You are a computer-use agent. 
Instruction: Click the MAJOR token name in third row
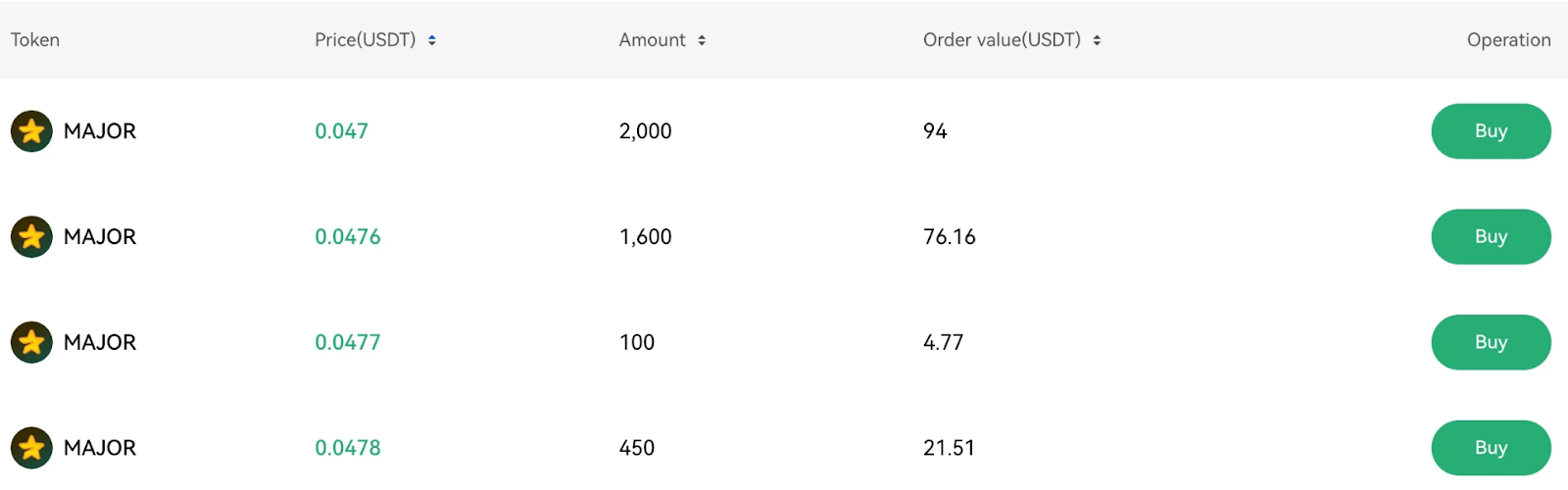pos(100,342)
